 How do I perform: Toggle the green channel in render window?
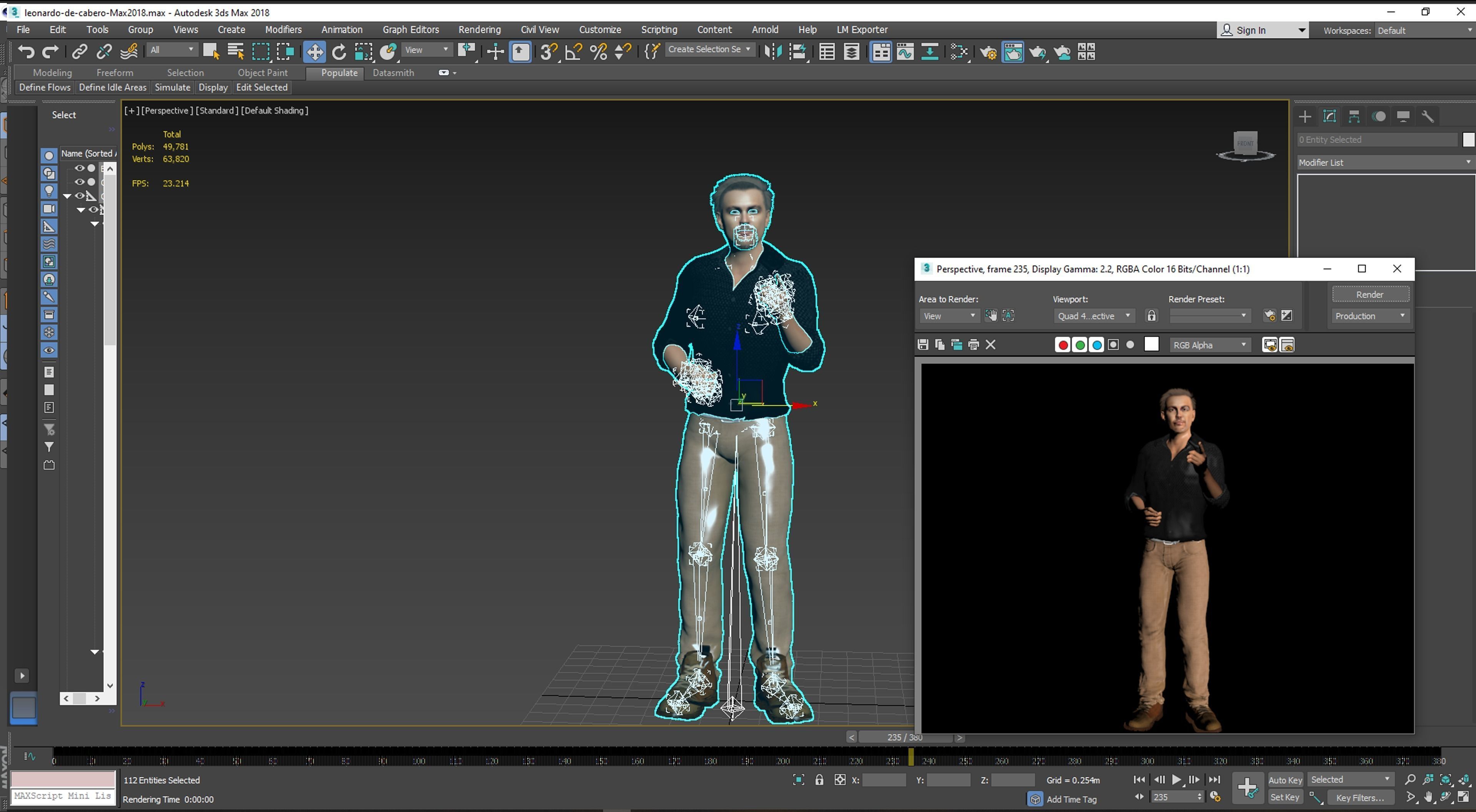(1080, 344)
